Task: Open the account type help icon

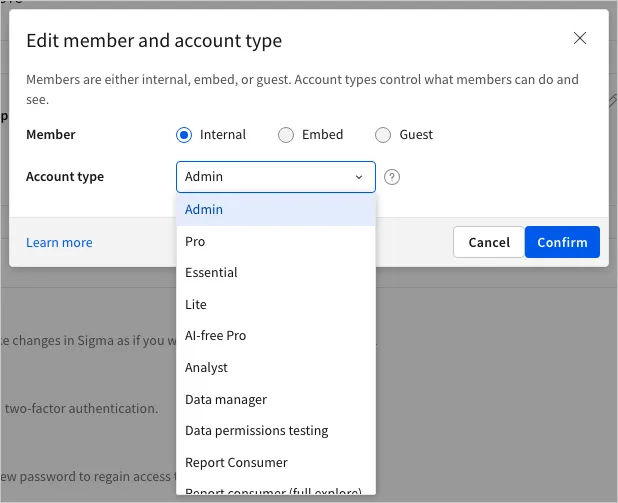Action: coord(392,177)
